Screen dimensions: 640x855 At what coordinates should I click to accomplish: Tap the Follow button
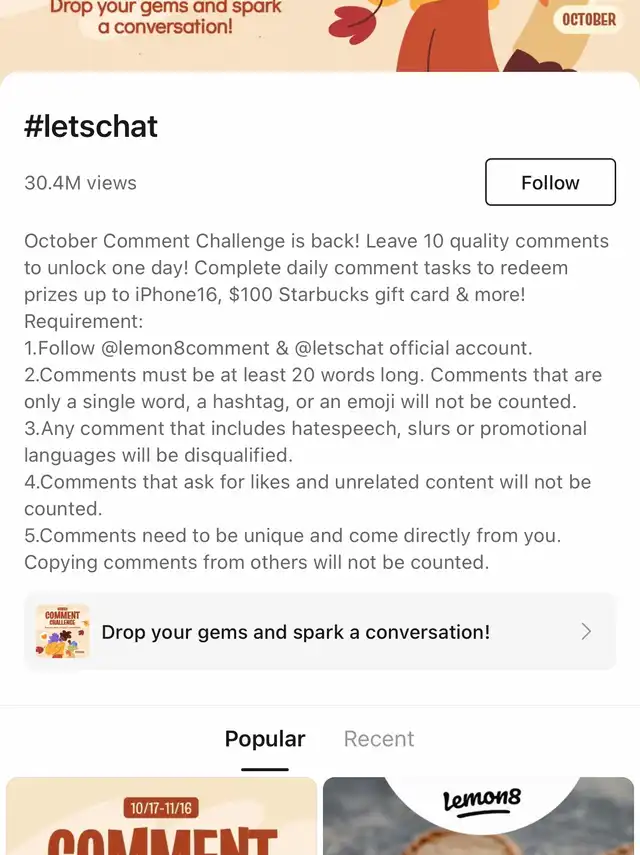(x=550, y=183)
